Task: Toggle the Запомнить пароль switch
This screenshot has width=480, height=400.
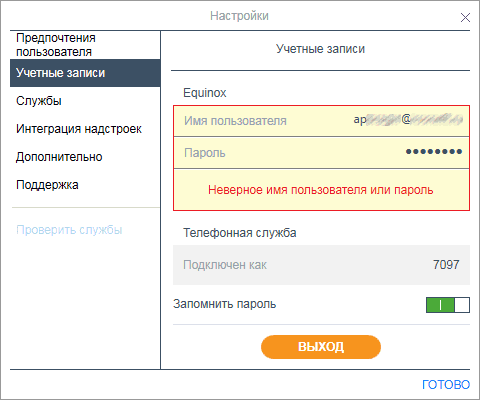Action: tap(448, 305)
